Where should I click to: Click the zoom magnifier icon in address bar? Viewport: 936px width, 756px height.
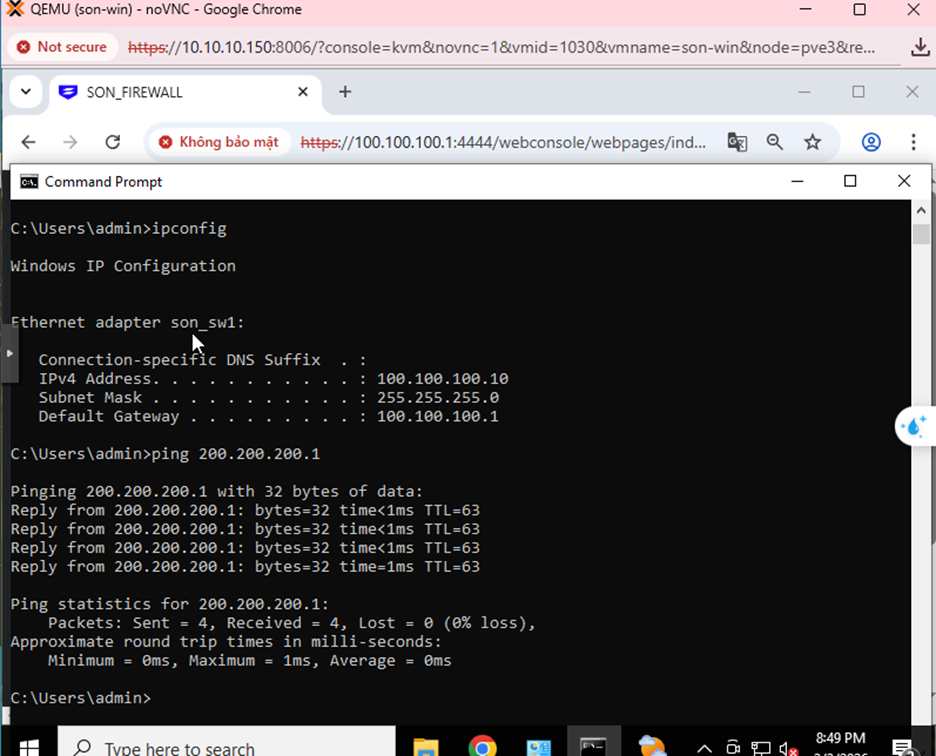[775, 142]
